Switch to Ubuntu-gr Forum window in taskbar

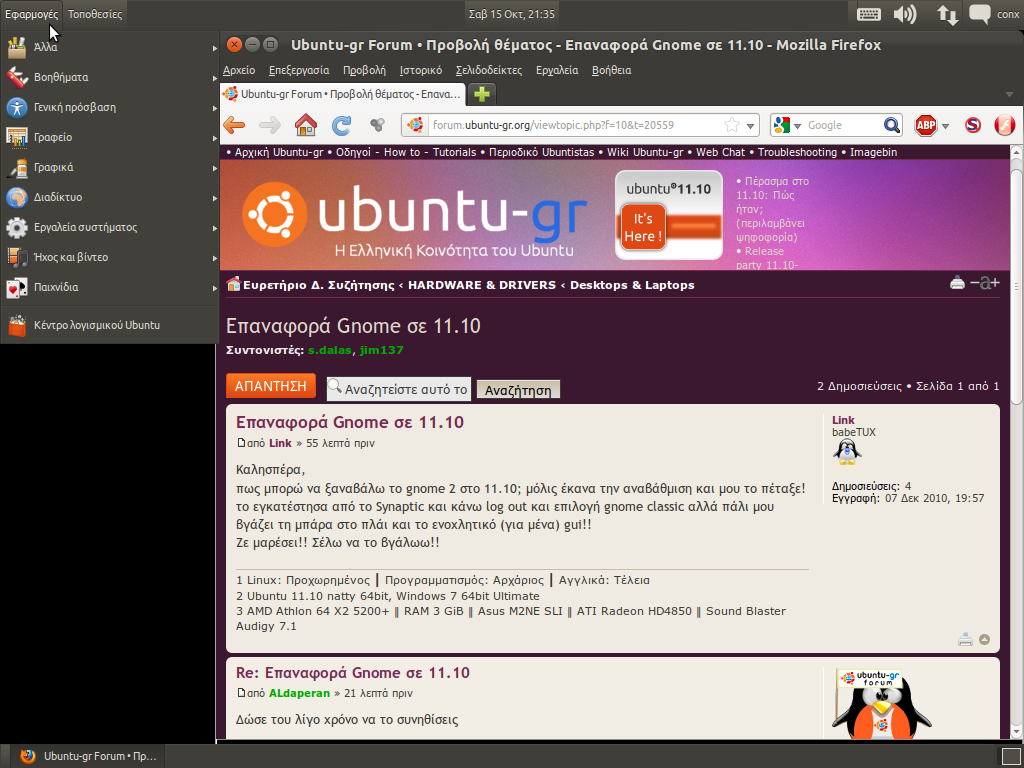(88, 756)
